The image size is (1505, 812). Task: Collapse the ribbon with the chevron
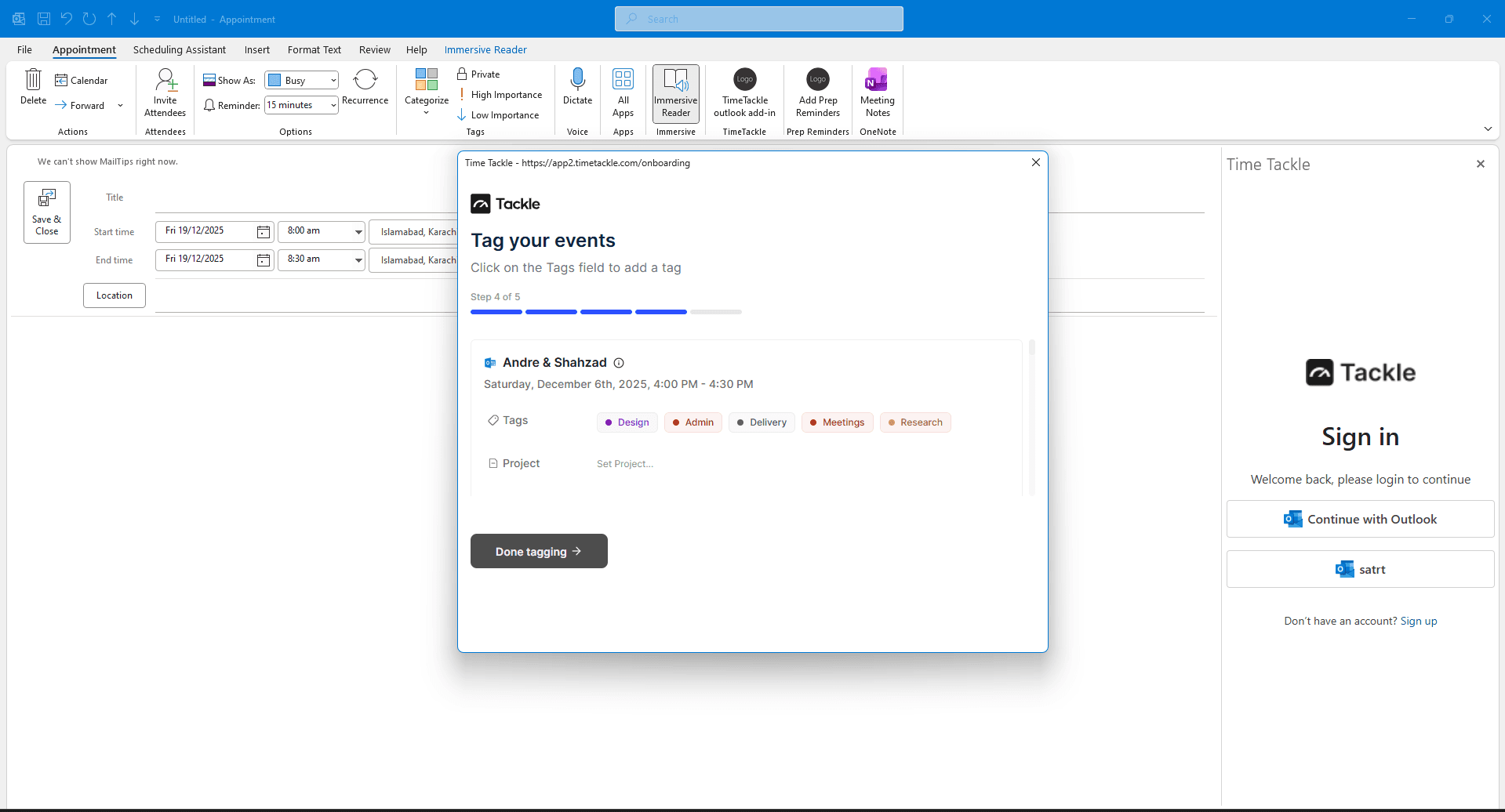[1488, 129]
